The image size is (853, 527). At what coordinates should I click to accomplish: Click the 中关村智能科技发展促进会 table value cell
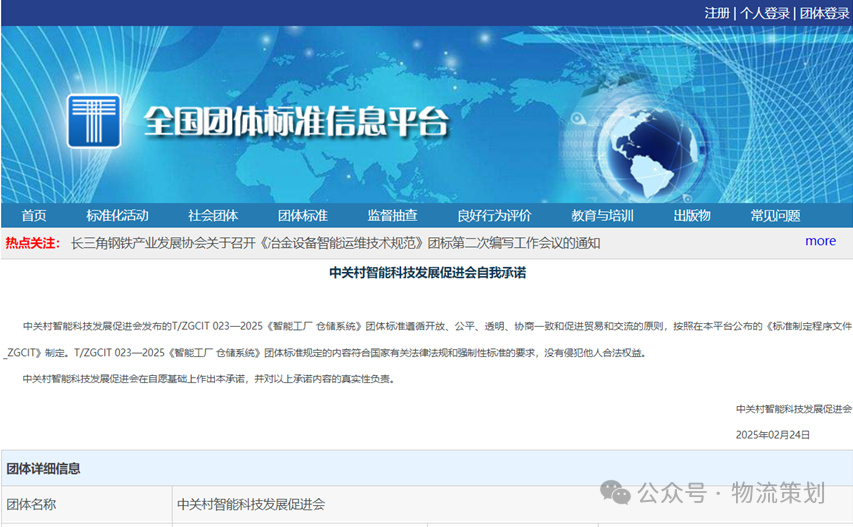click(512, 504)
